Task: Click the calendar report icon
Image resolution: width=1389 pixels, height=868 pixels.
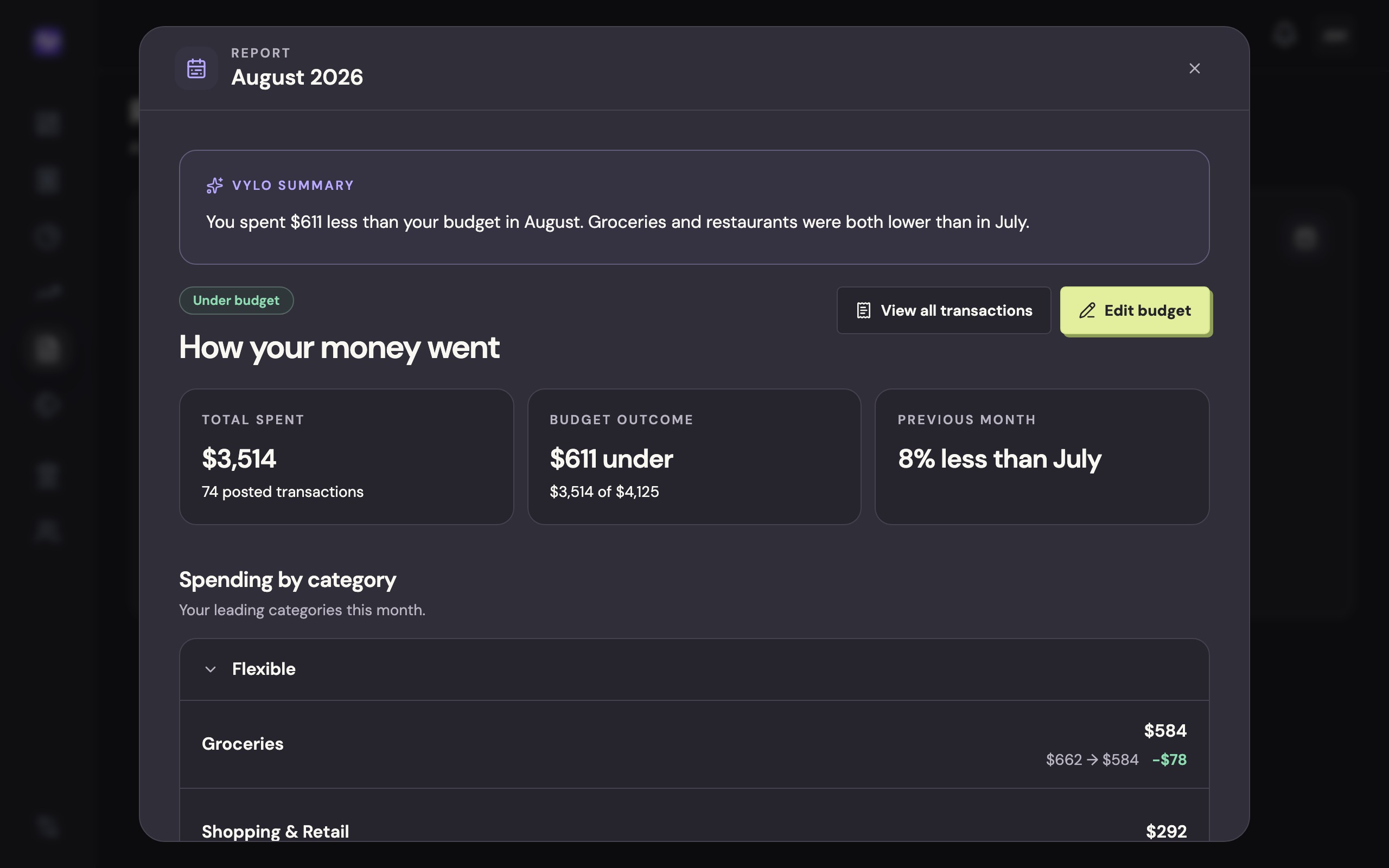Action: (x=196, y=68)
